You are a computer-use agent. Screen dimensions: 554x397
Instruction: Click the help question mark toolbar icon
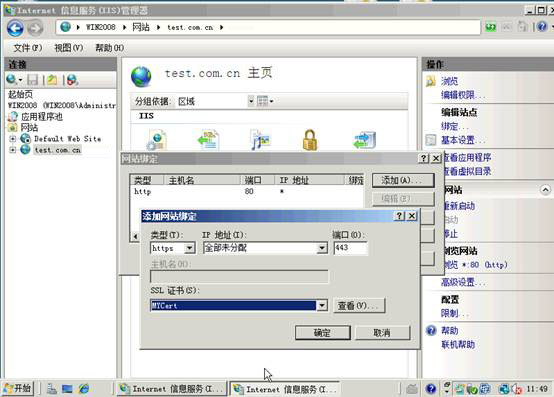[x=542, y=26]
